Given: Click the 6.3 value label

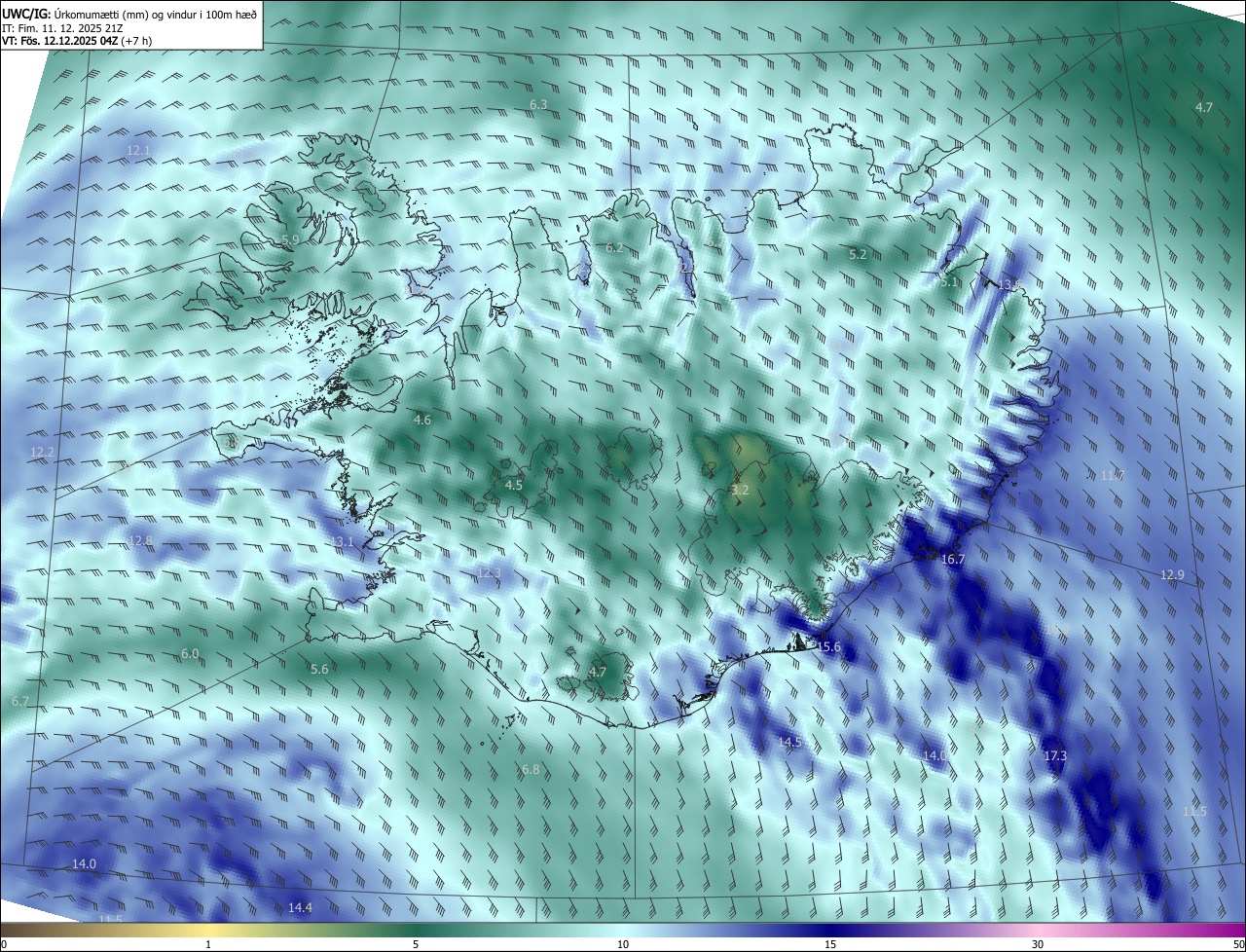Looking at the screenshot, I should 538,104.
